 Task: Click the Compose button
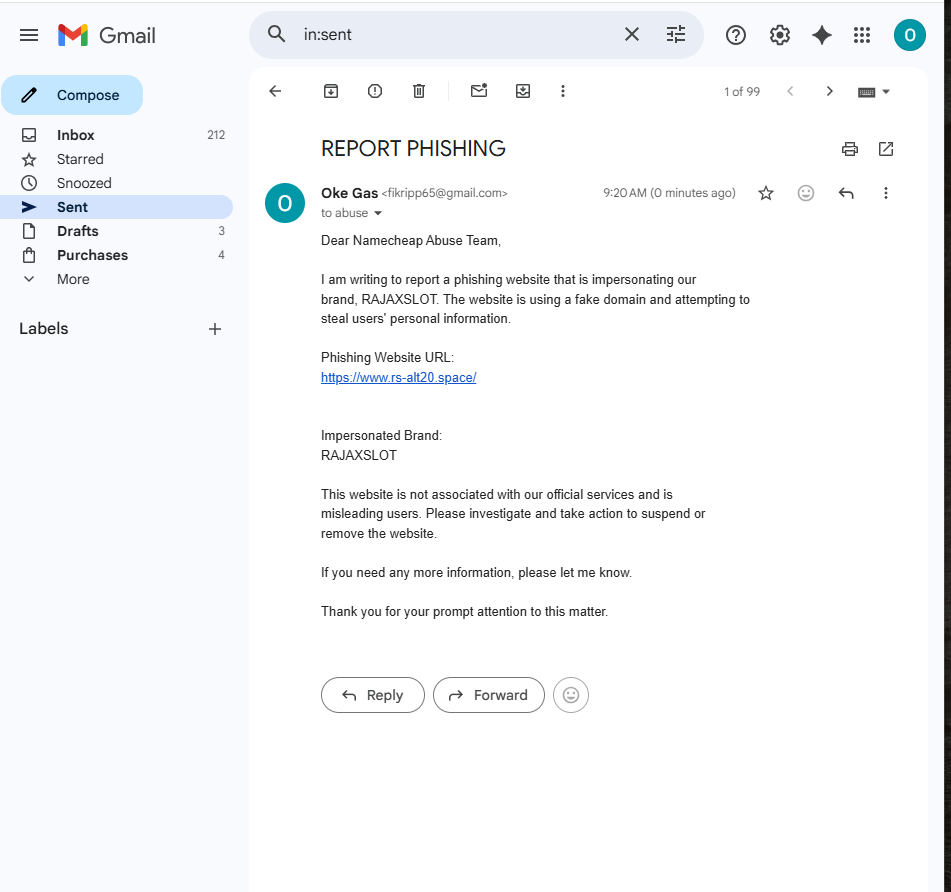pos(72,95)
